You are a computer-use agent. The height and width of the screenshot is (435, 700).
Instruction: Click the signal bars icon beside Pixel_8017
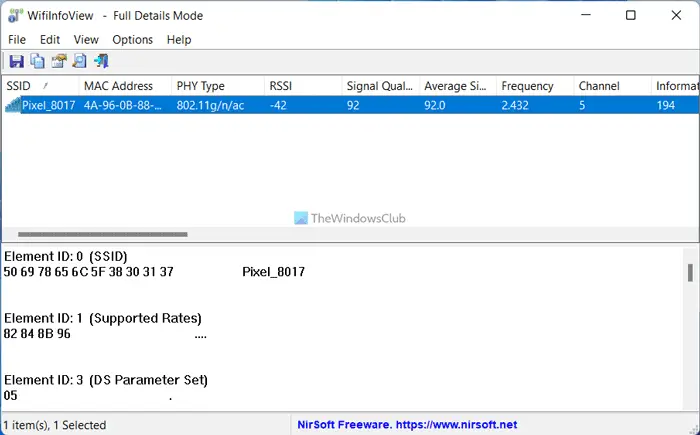(x=13, y=105)
